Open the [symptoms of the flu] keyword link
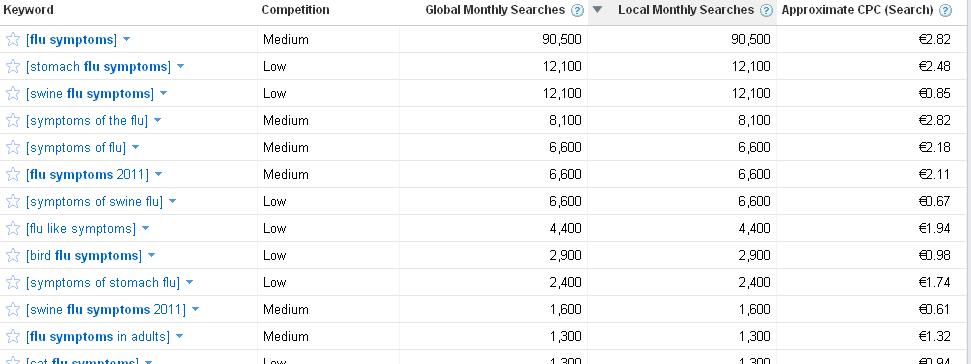This screenshot has width=971, height=364. pyautogui.click(x=87, y=121)
